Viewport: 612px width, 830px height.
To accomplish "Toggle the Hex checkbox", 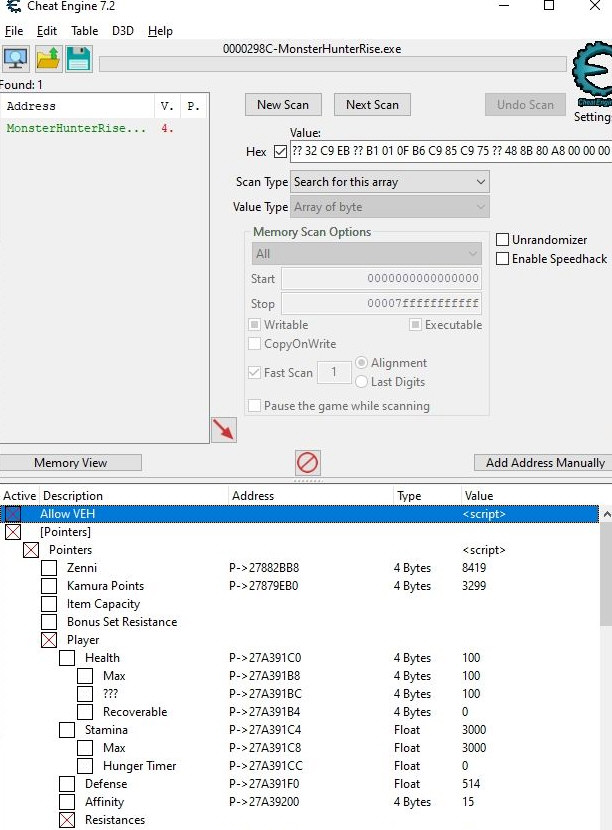I will point(280,151).
